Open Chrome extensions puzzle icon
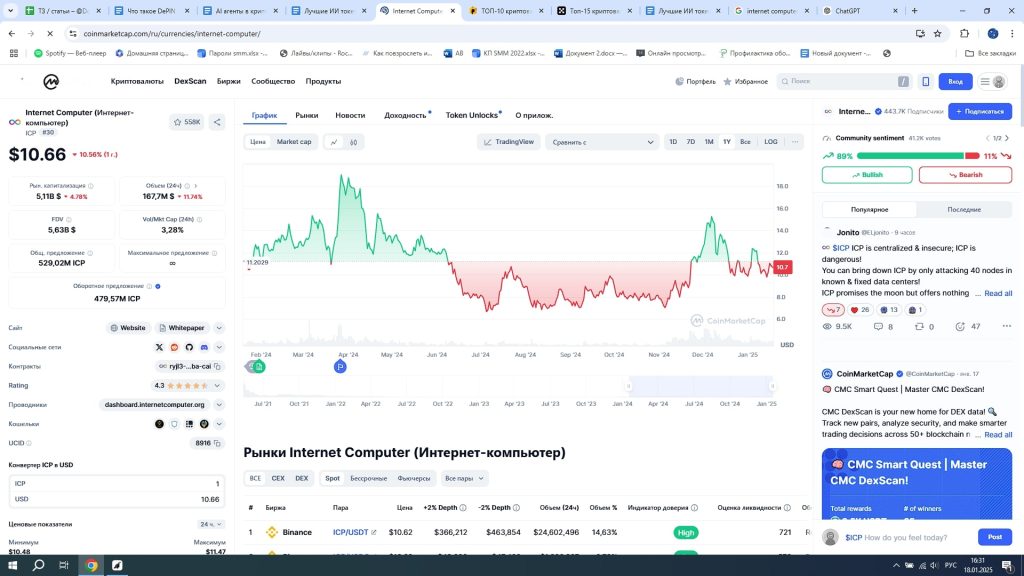Screen dimensions: 1024x576 tap(965, 33)
